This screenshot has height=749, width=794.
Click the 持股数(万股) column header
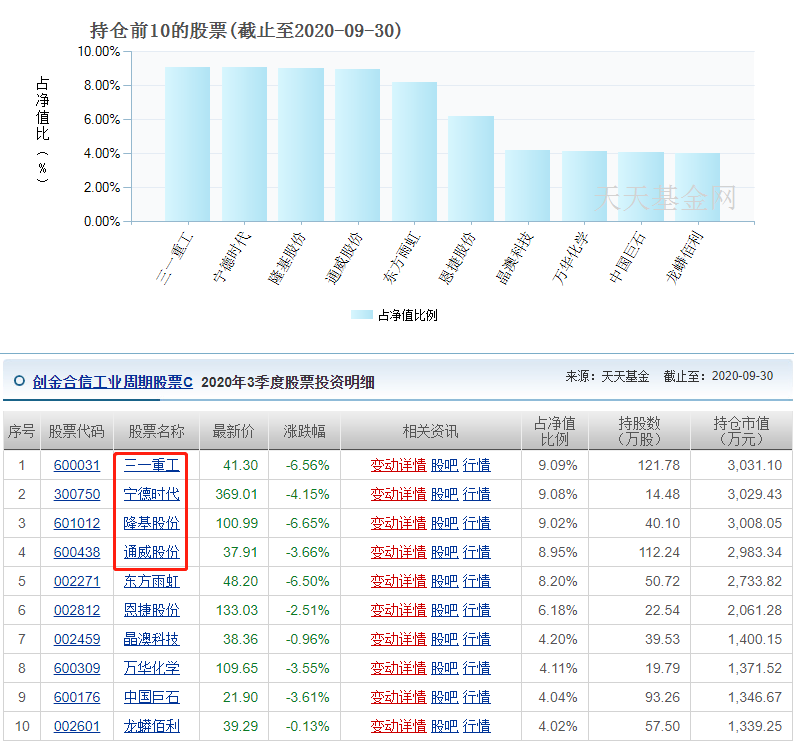(639, 431)
